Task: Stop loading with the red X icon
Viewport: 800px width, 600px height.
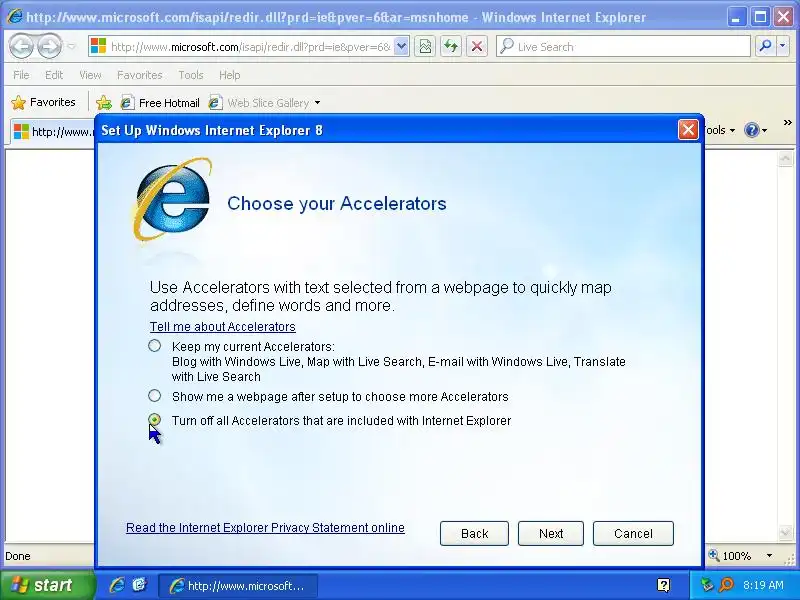Action: point(477,46)
